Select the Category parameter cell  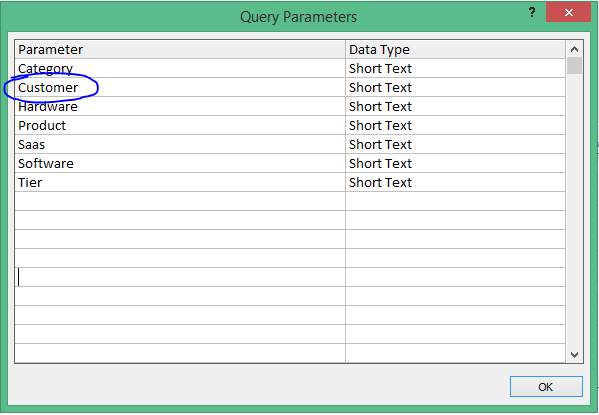tap(180, 68)
